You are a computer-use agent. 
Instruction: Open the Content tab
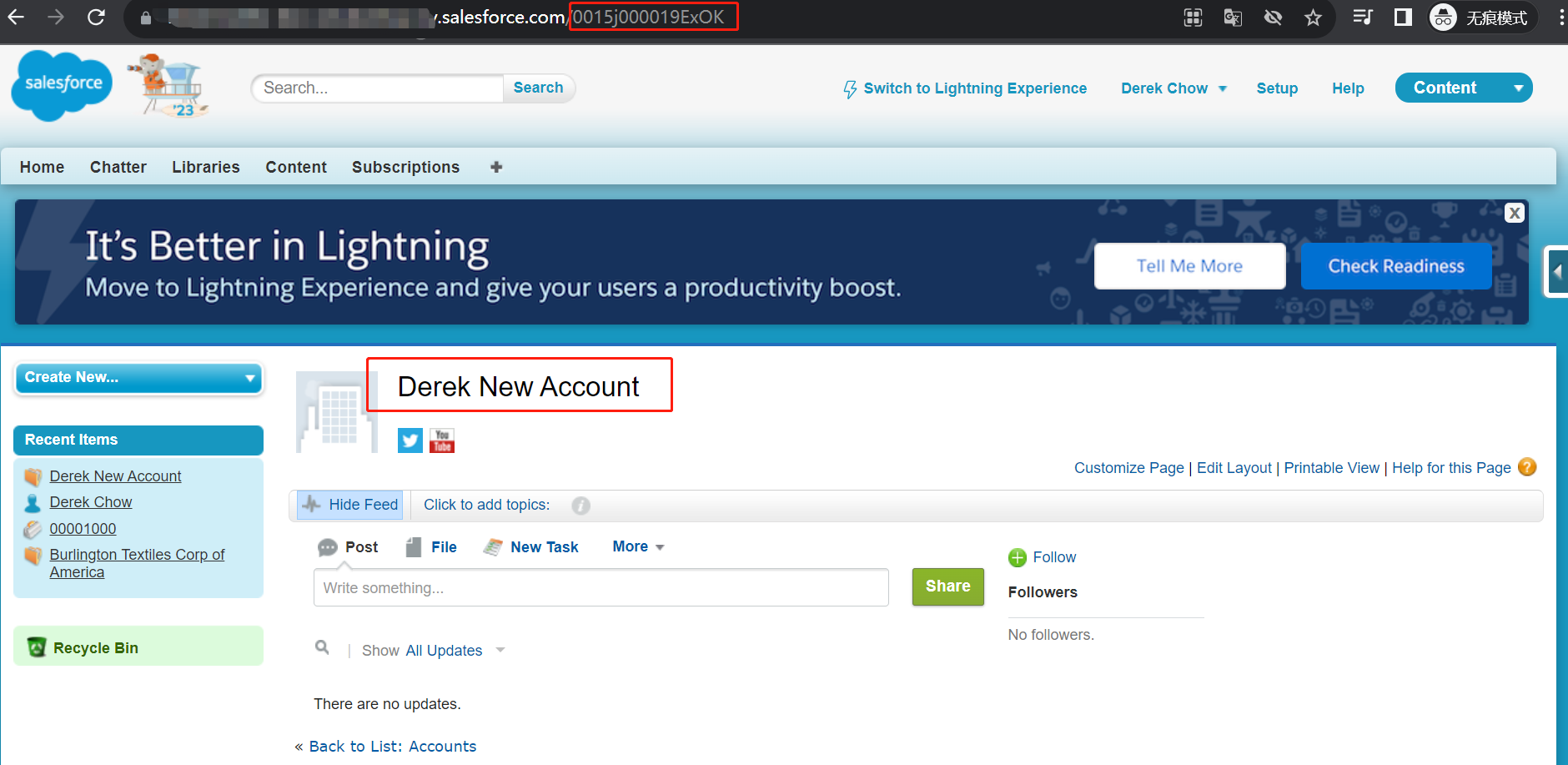tap(296, 167)
